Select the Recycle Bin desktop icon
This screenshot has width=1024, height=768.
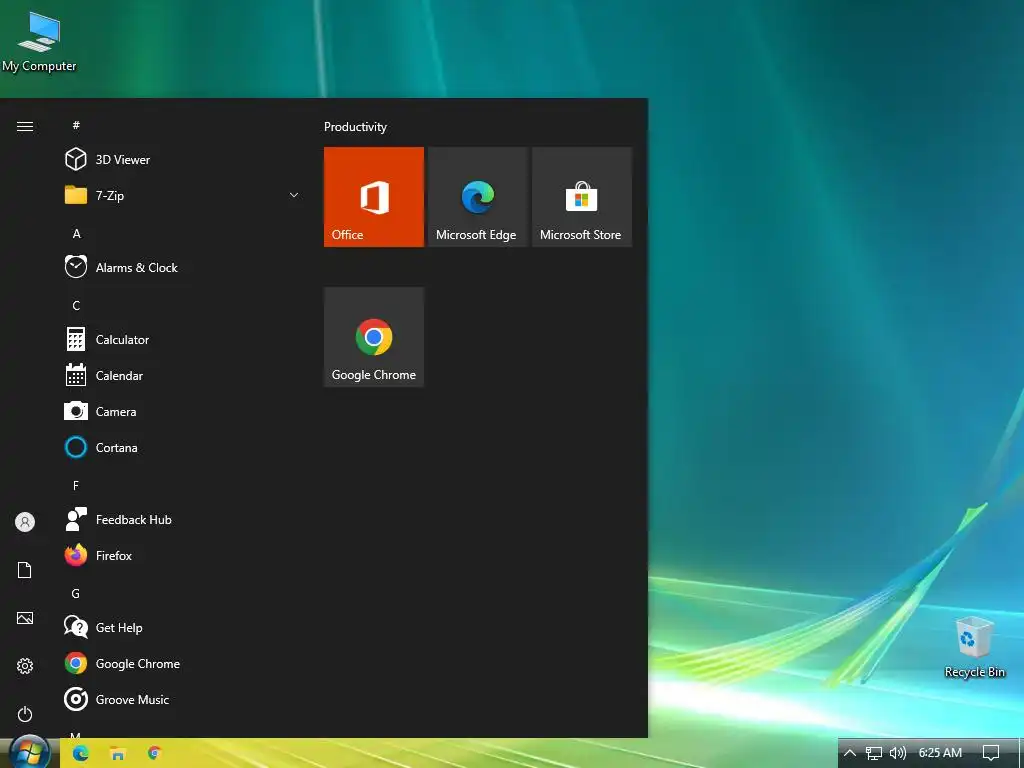(974, 647)
